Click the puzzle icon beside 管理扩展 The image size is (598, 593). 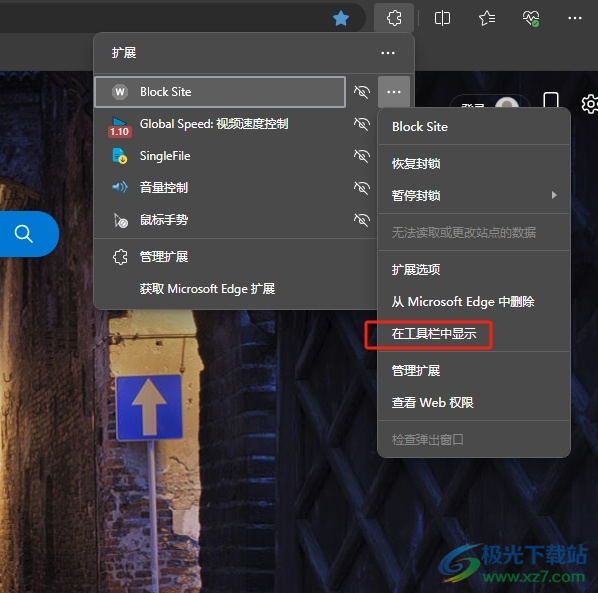click(120, 257)
